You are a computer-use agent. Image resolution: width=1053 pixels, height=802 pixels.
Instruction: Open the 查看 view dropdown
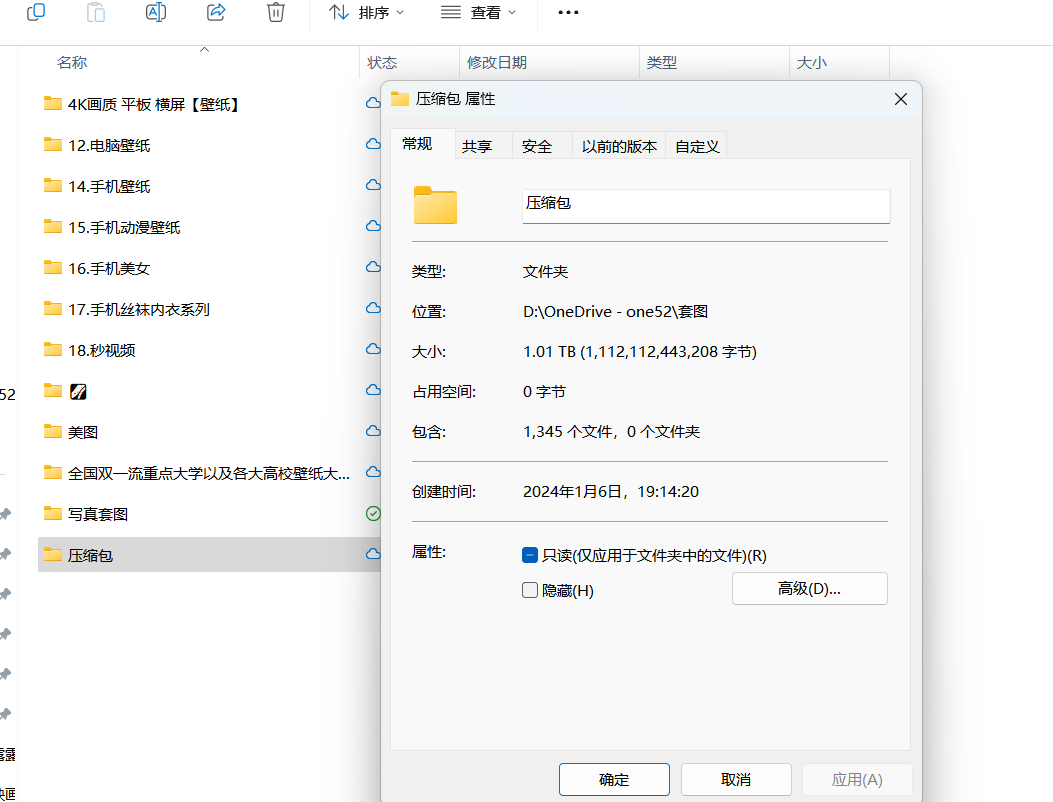[x=479, y=13]
